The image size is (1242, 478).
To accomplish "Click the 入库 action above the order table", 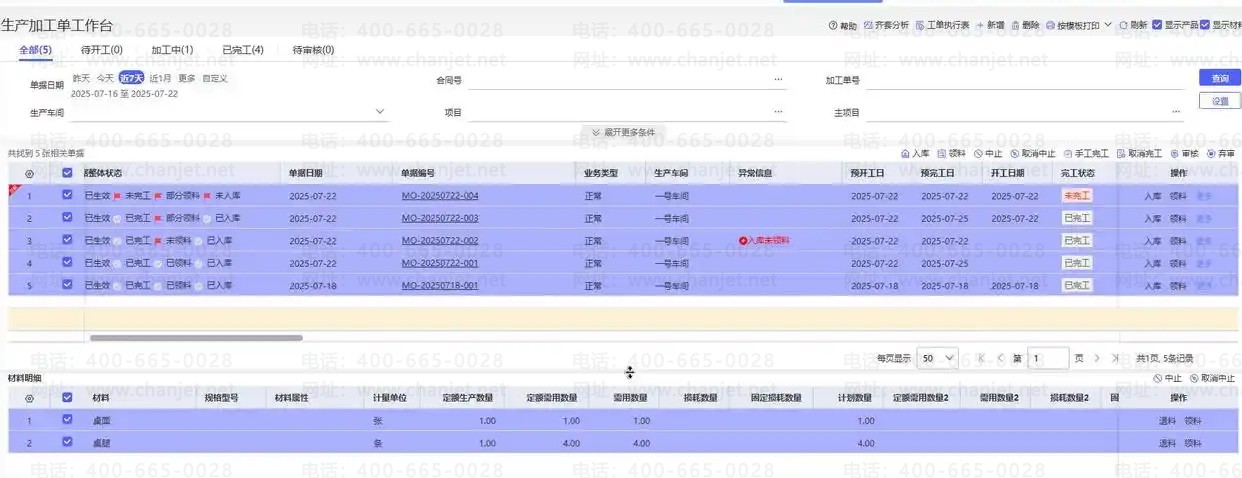I will click(915, 154).
